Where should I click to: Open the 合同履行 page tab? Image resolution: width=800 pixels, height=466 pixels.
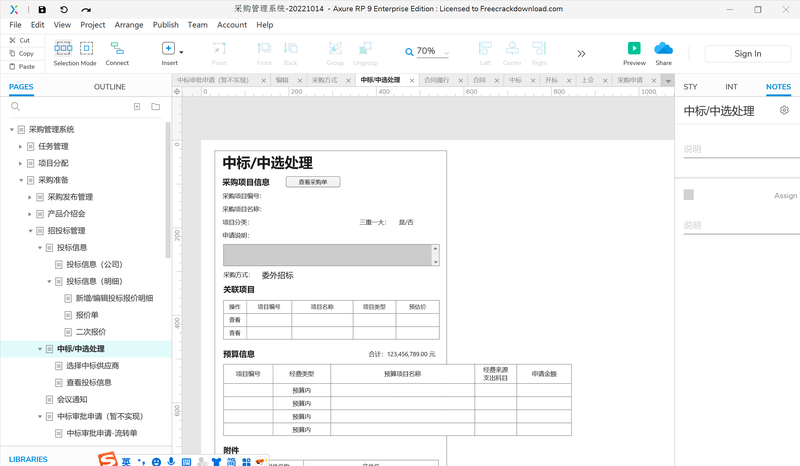[x=437, y=80]
